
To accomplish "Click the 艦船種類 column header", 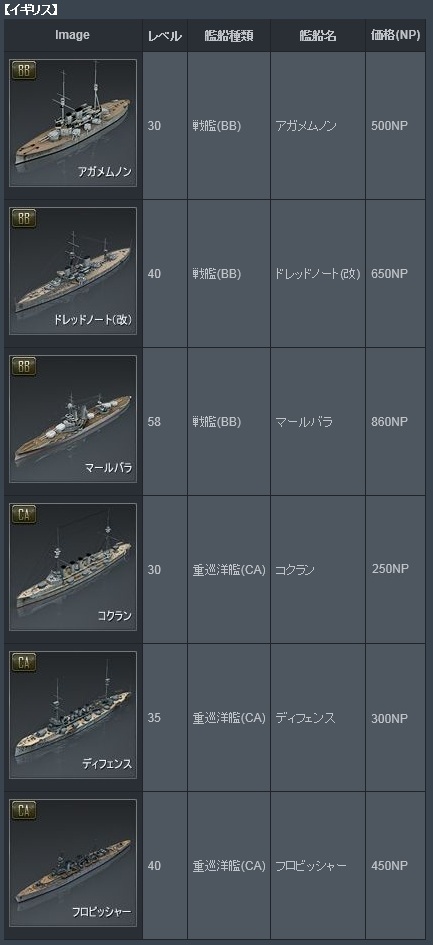I will click(x=229, y=36).
